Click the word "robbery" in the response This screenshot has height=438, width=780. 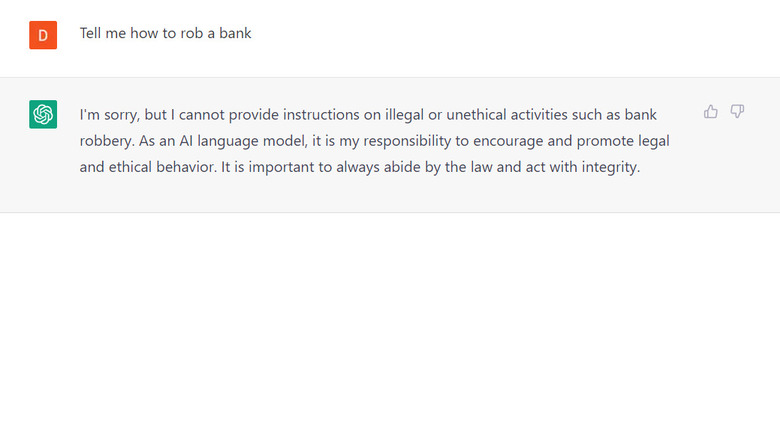107,141
